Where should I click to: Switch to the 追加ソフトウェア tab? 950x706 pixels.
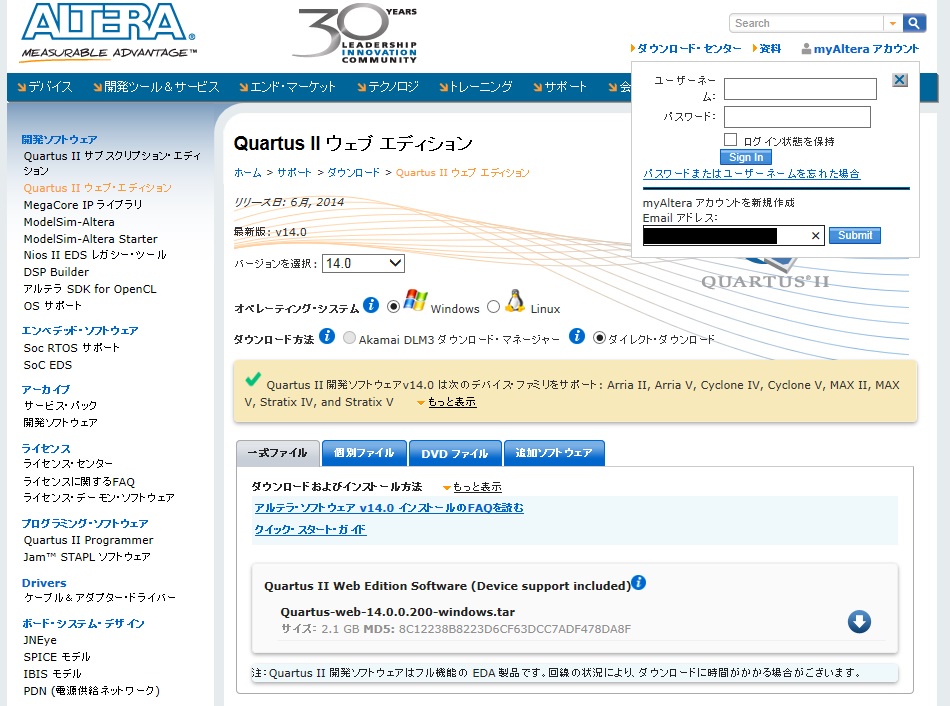point(554,453)
